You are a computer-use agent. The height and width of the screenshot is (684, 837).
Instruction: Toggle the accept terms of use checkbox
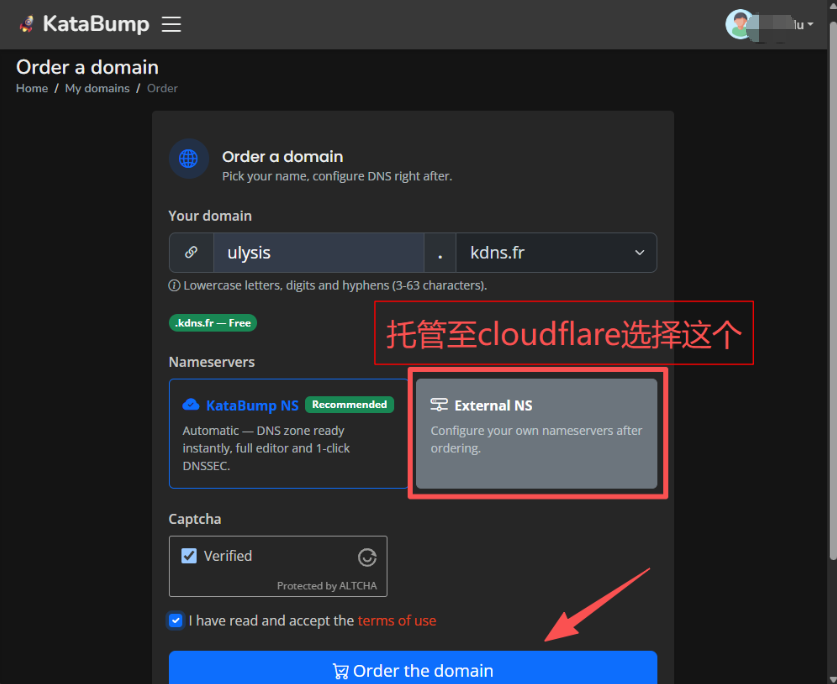coord(176,620)
